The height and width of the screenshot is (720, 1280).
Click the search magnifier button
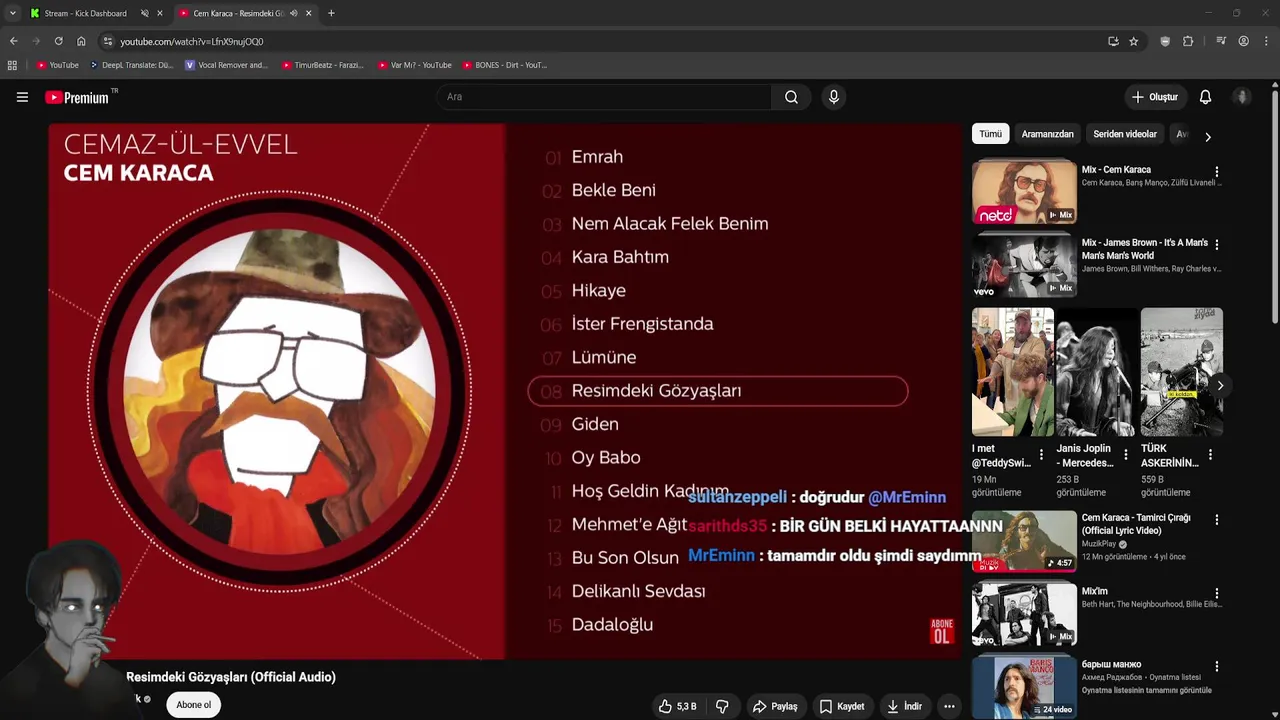coord(791,97)
